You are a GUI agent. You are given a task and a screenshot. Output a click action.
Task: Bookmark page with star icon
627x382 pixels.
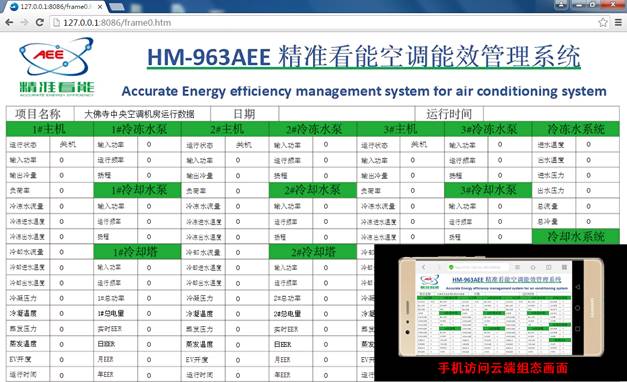point(603,22)
